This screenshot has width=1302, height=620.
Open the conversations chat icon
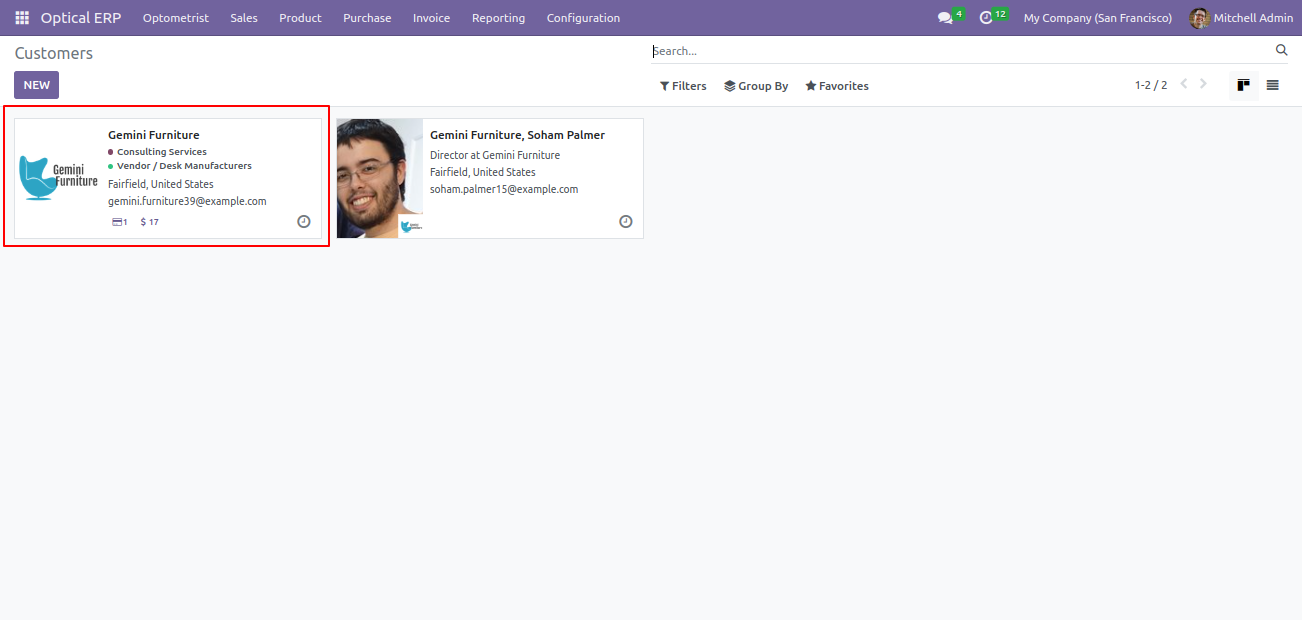[945, 18]
